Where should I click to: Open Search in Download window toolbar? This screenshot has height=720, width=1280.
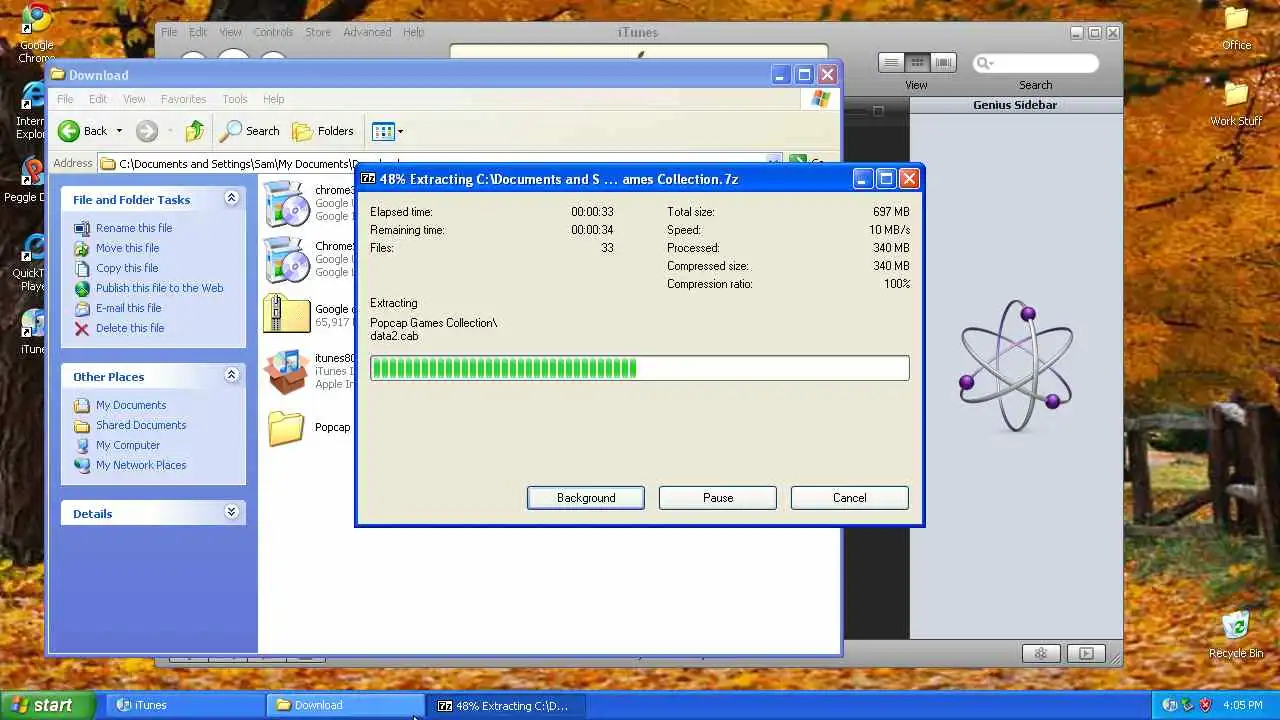[x=250, y=131]
